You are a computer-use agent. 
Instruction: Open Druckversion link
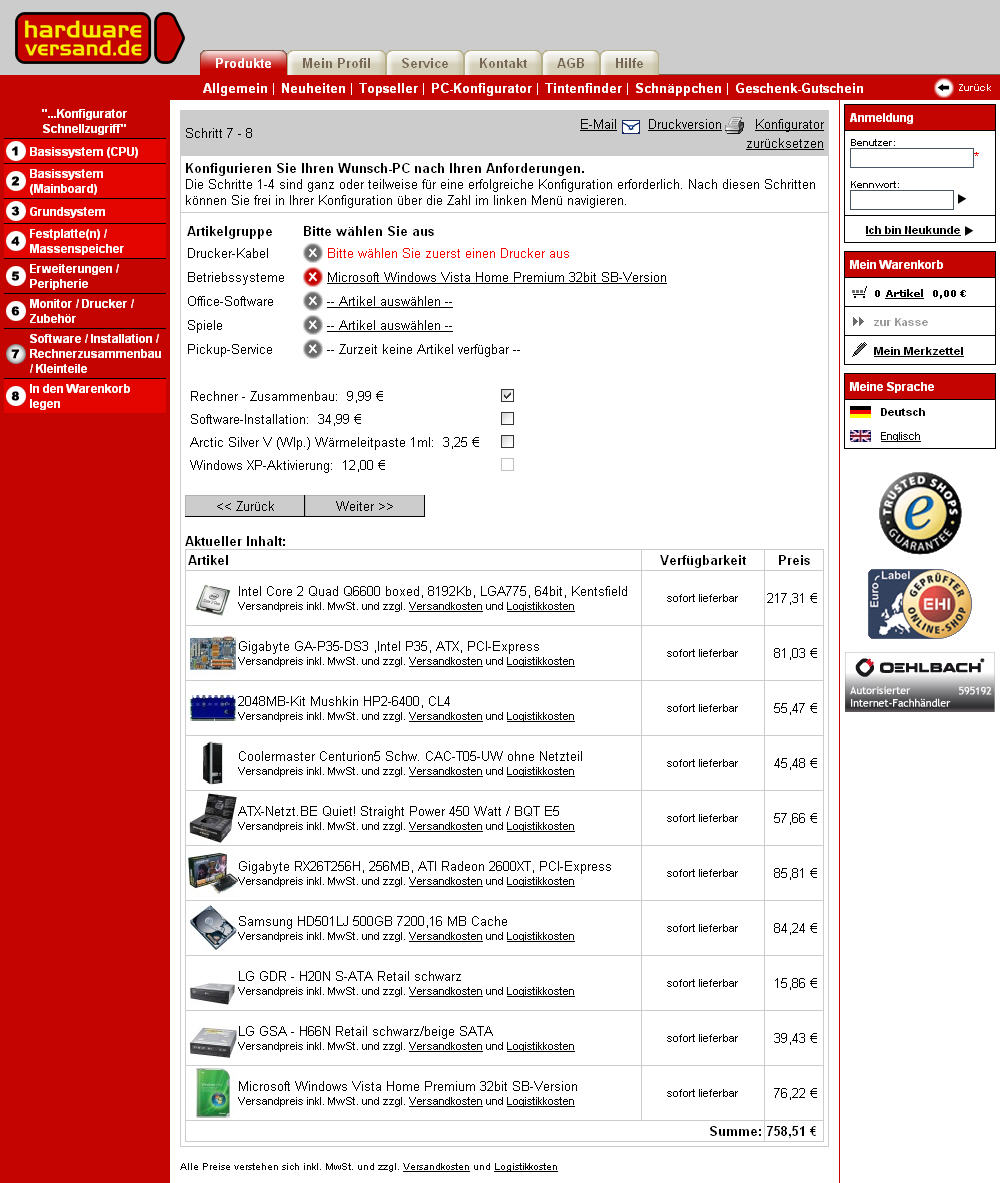(685, 124)
